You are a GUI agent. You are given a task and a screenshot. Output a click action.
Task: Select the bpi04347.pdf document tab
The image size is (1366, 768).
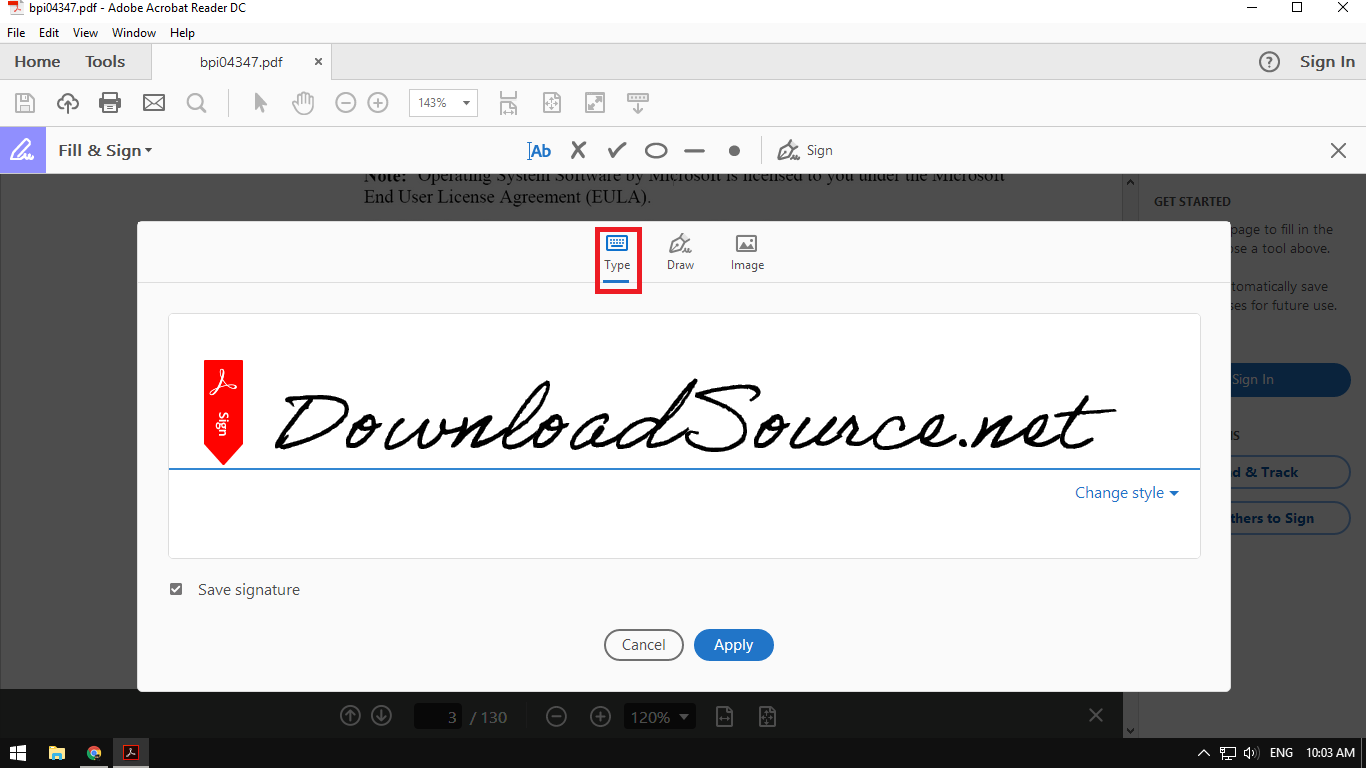[241, 62]
